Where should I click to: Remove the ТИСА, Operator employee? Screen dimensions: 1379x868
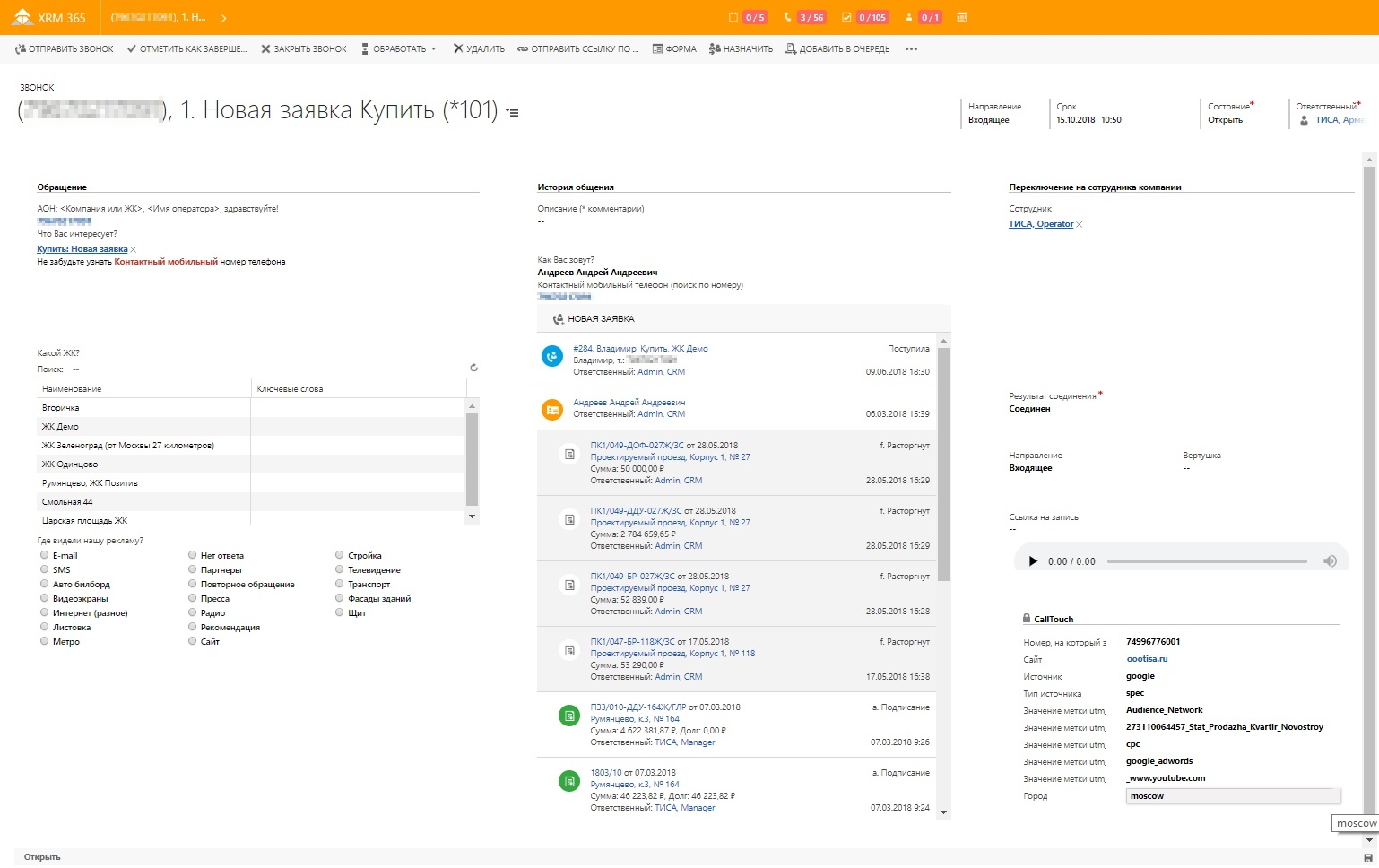click(1080, 225)
